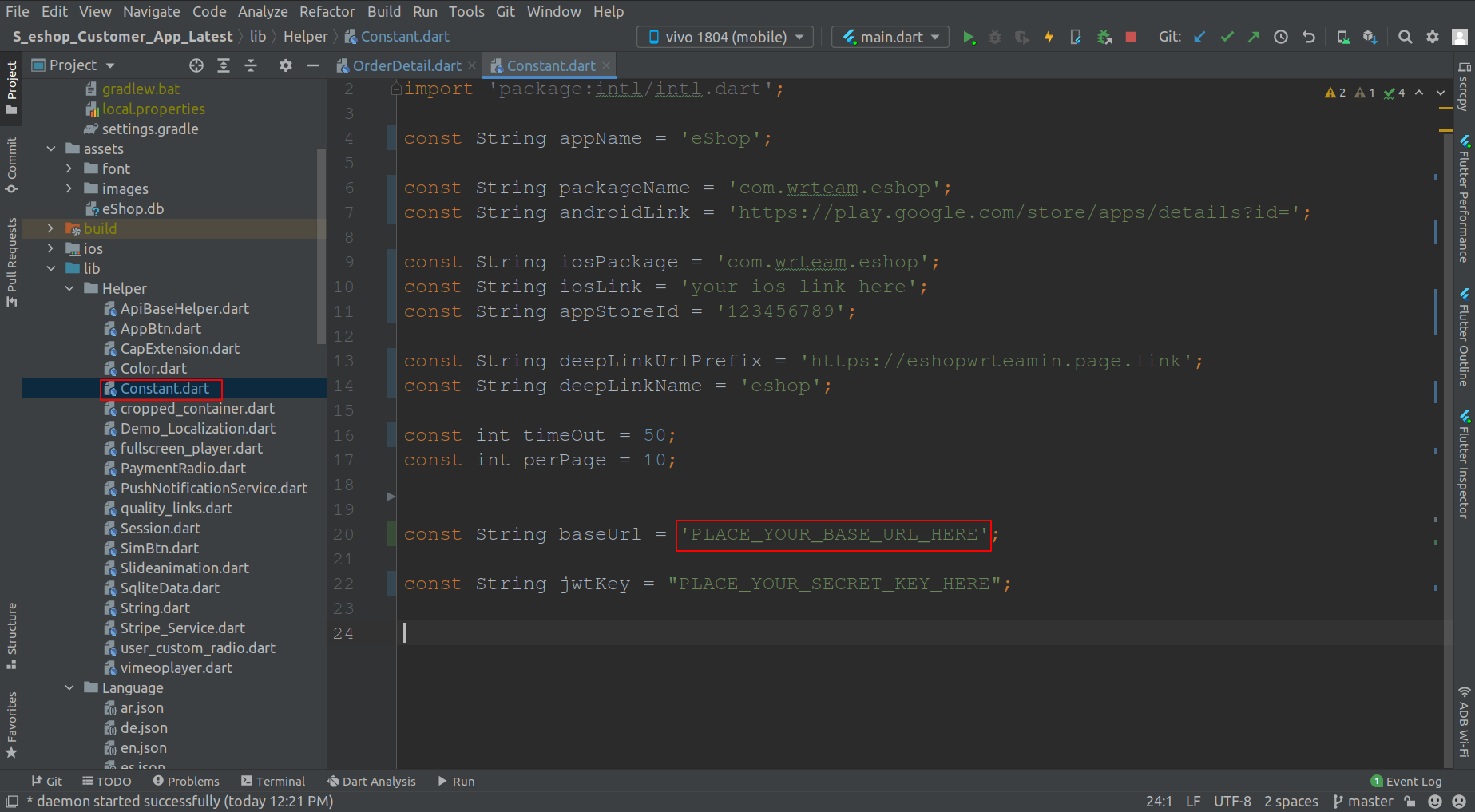Image resolution: width=1475 pixels, height=812 pixels.
Task: Open the vivo 1804 device selector dropdown
Action: pyautogui.click(x=725, y=38)
